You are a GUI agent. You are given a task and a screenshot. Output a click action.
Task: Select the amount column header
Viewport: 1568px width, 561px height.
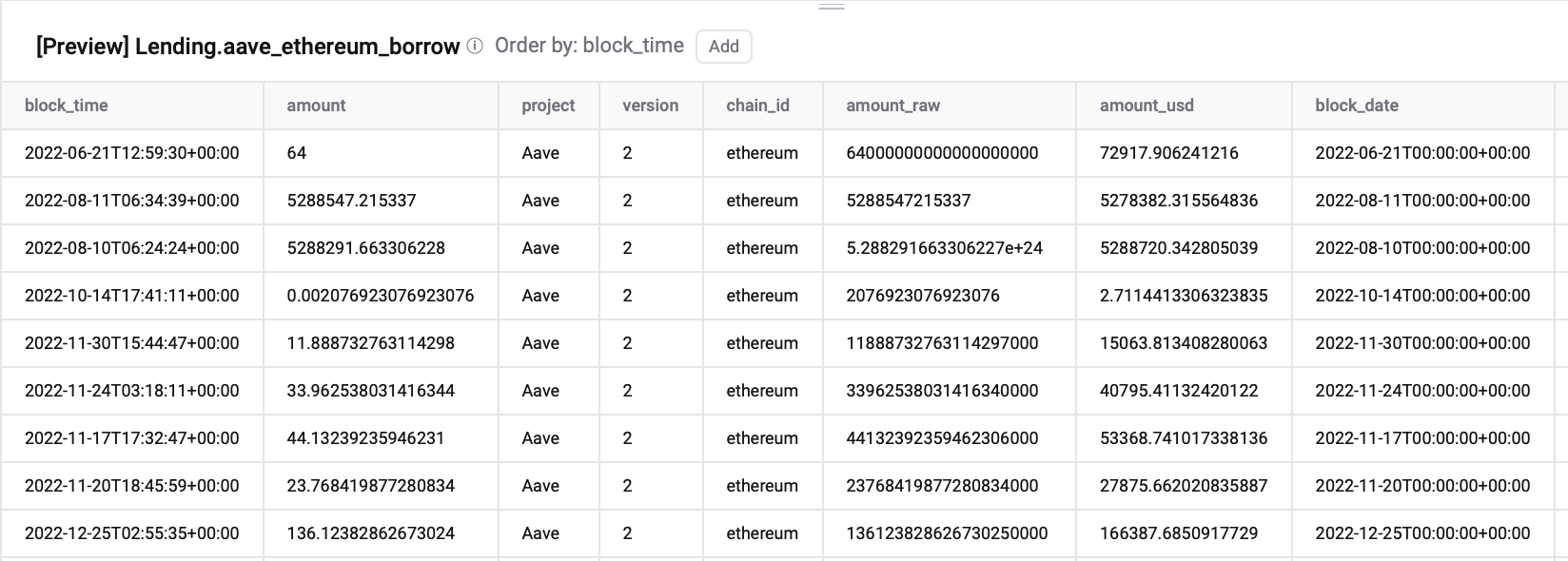click(316, 106)
